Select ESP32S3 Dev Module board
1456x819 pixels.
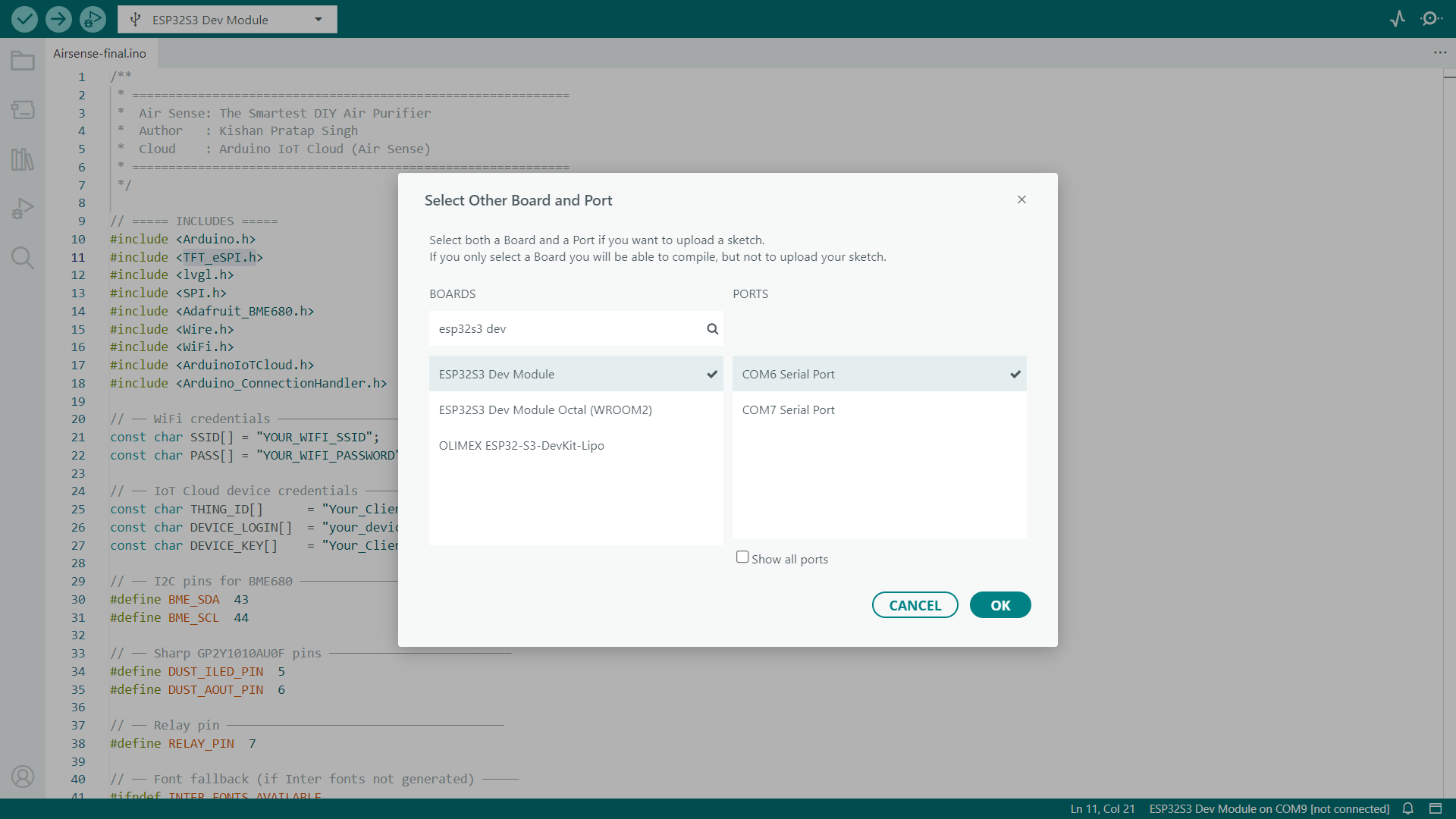(x=576, y=374)
